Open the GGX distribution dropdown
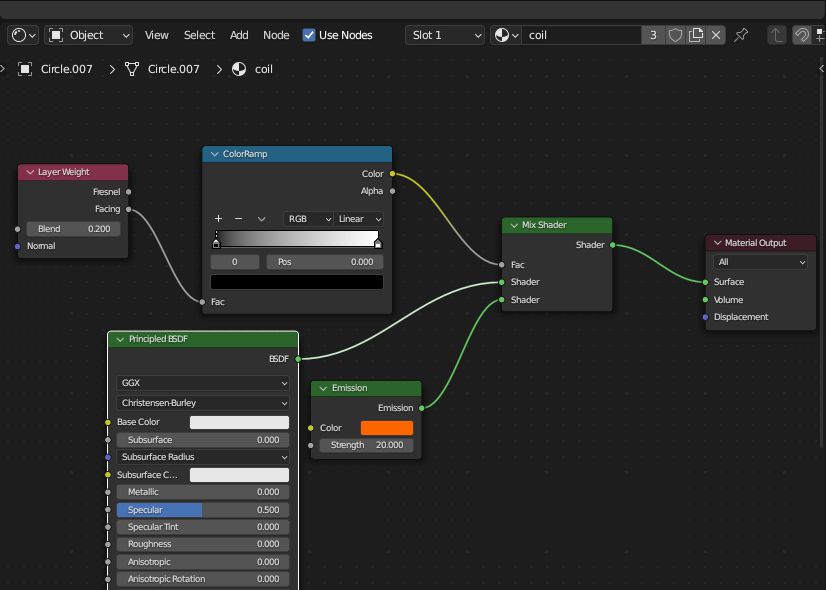 pyautogui.click(x=203, y=383)
